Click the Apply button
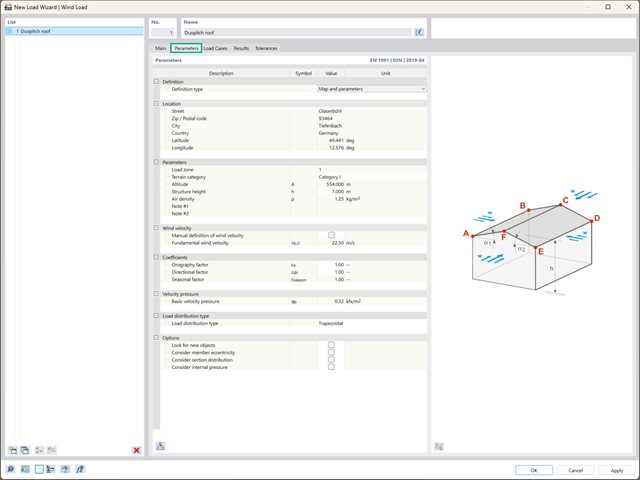 [x=617, y=470]
